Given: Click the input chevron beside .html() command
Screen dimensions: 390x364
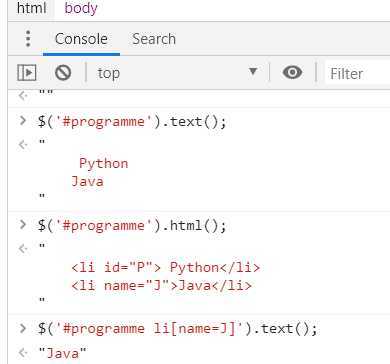Looking at the screenshot, I should point(23,225).
